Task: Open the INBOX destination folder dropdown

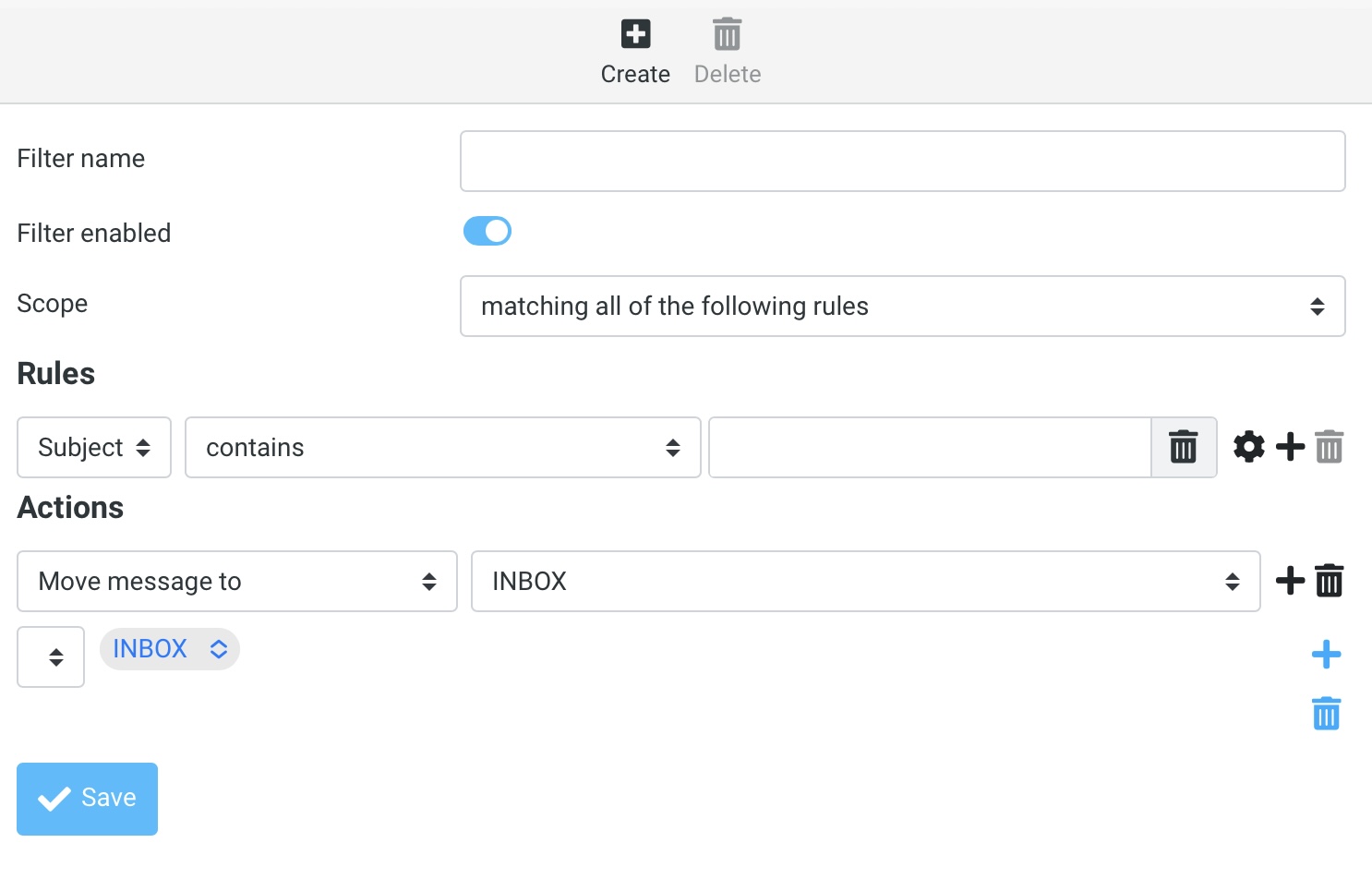Action: tap(865, 581)
